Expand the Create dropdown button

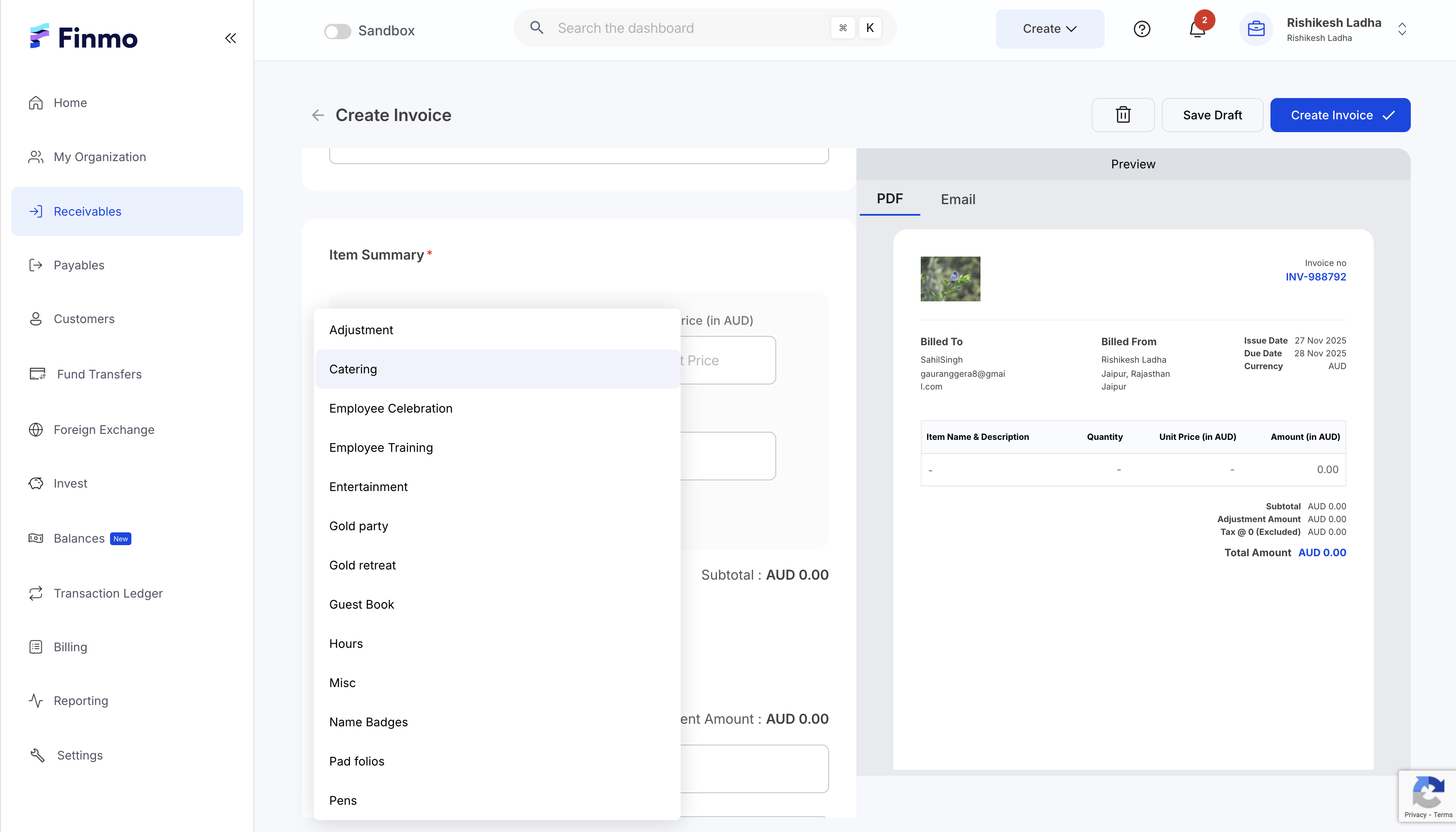1050,29
